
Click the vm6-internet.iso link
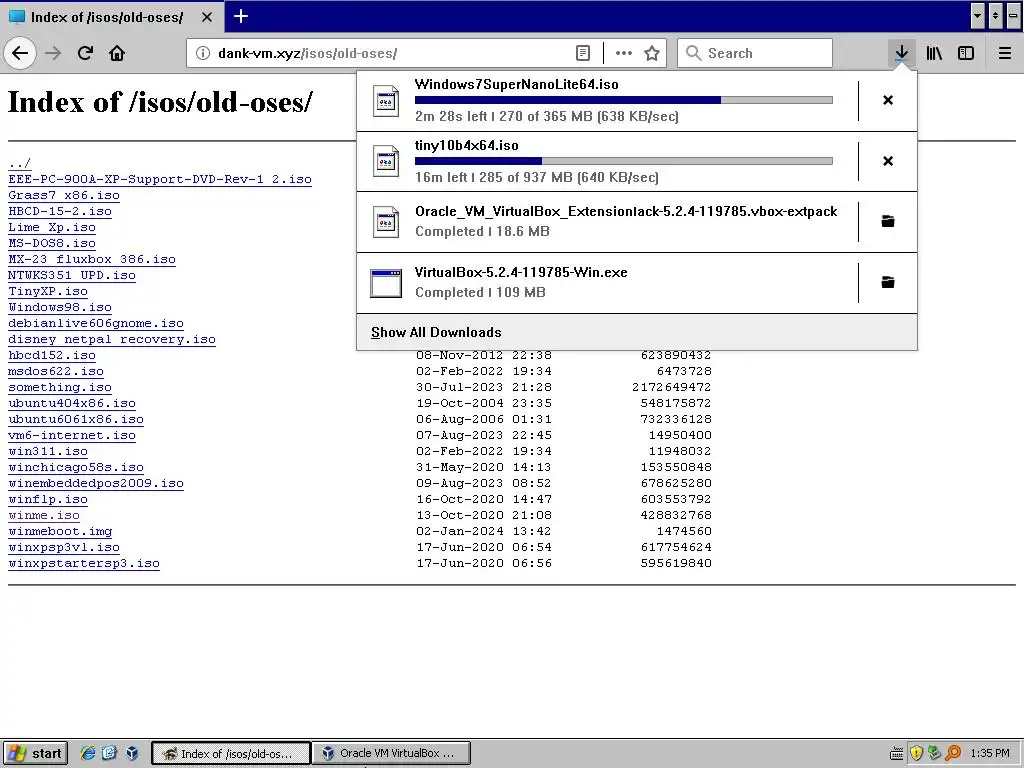(x=72, y=435)
